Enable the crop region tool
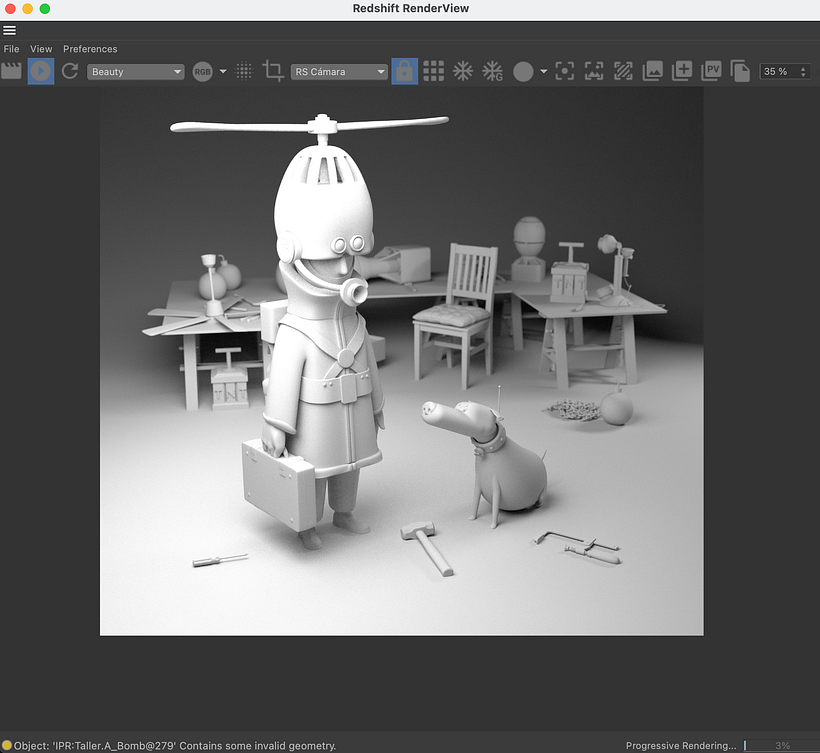 tap(273, 71)
